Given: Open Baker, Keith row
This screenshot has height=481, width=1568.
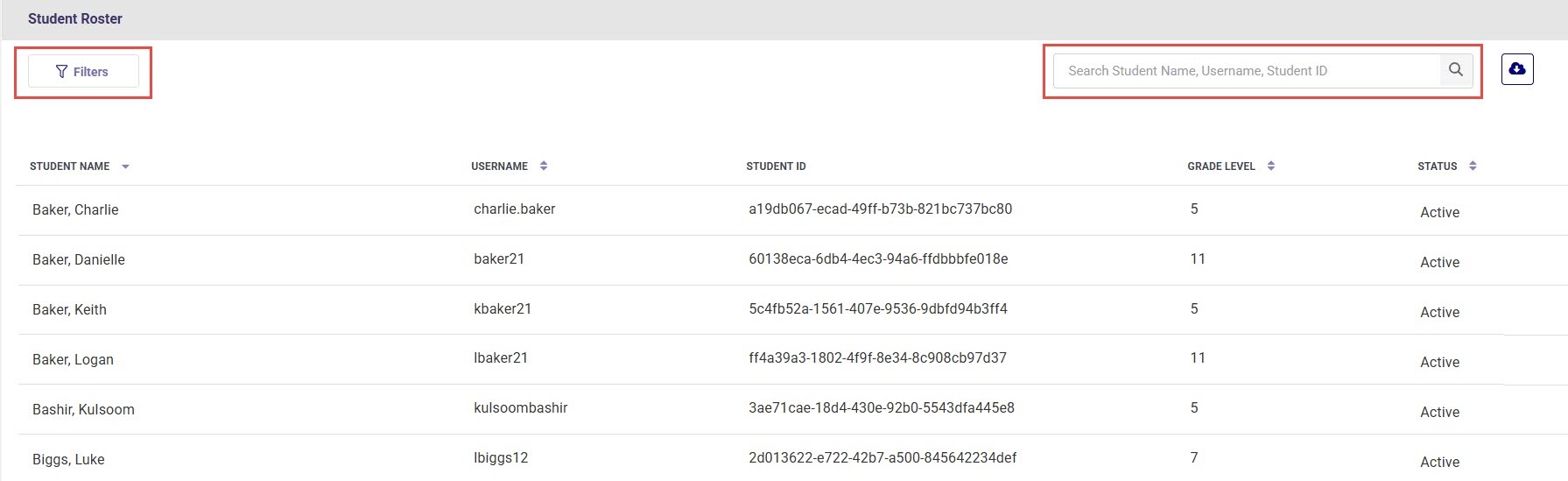Looking at the screenshot, I should [69, 310].
